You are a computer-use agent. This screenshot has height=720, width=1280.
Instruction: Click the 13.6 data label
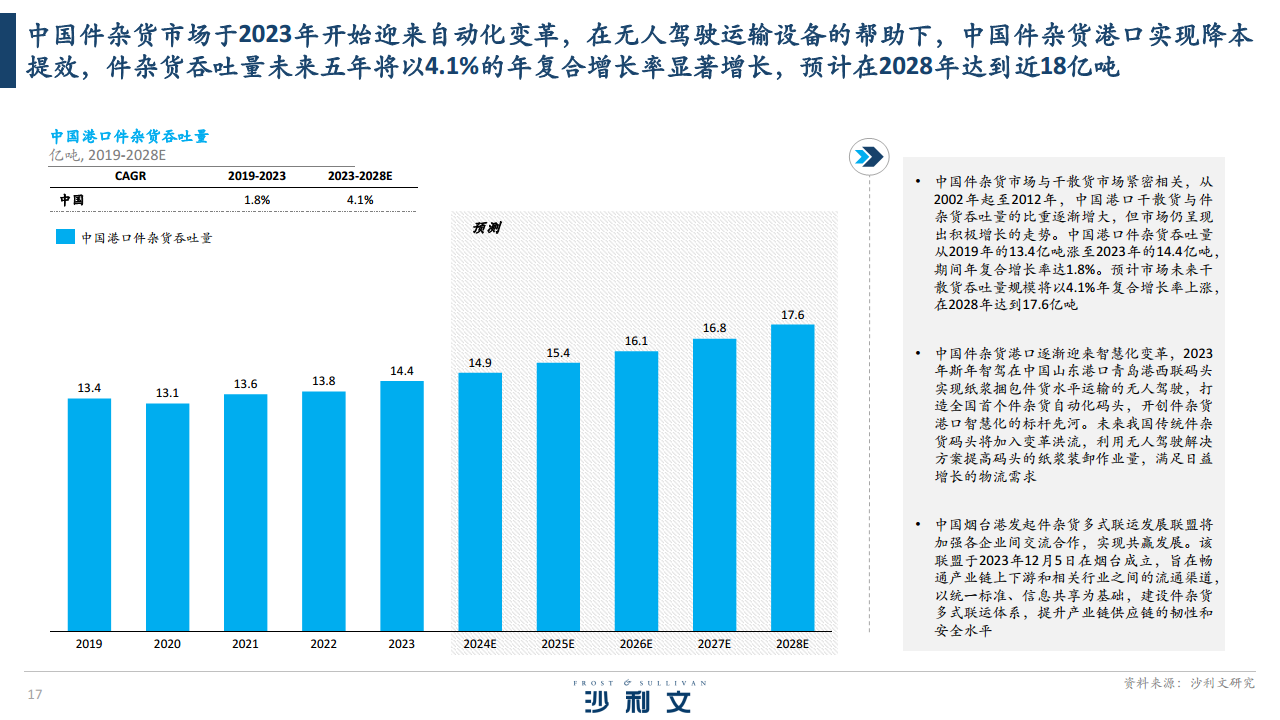click(x=245, y=384)
